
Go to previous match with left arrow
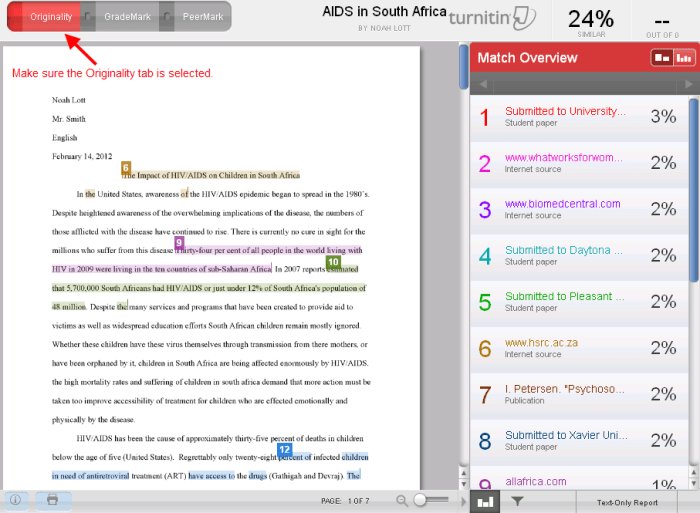(x=483, y=84)
